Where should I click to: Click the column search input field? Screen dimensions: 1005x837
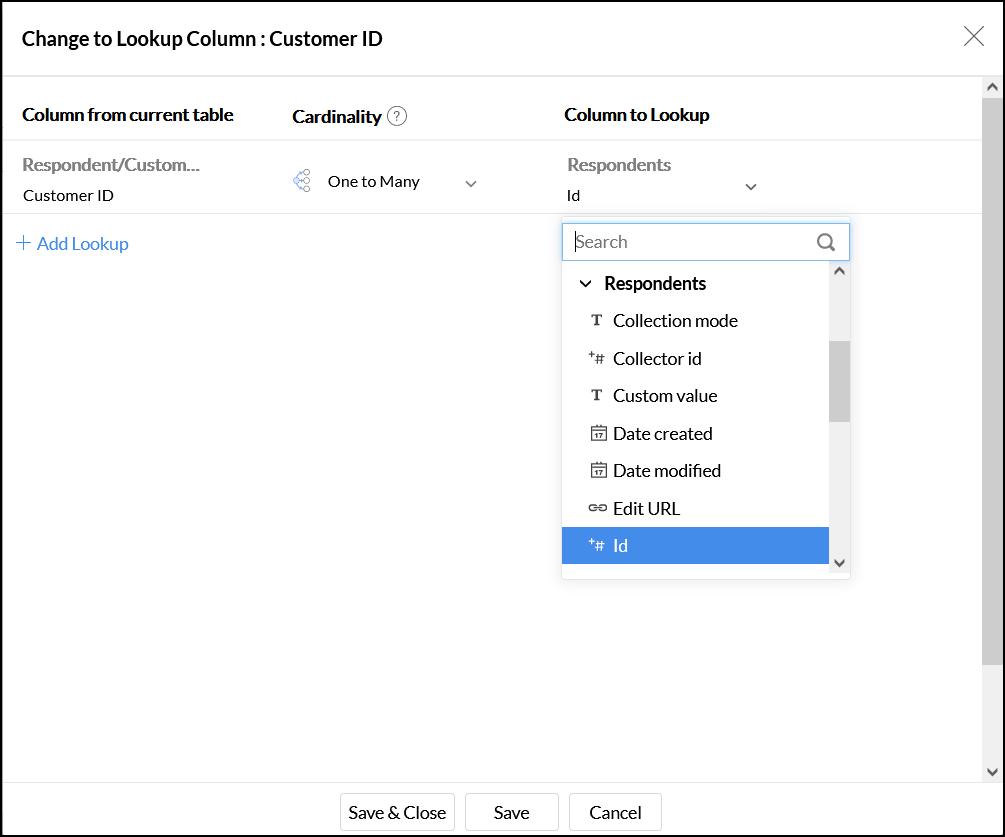click(690, 242)
